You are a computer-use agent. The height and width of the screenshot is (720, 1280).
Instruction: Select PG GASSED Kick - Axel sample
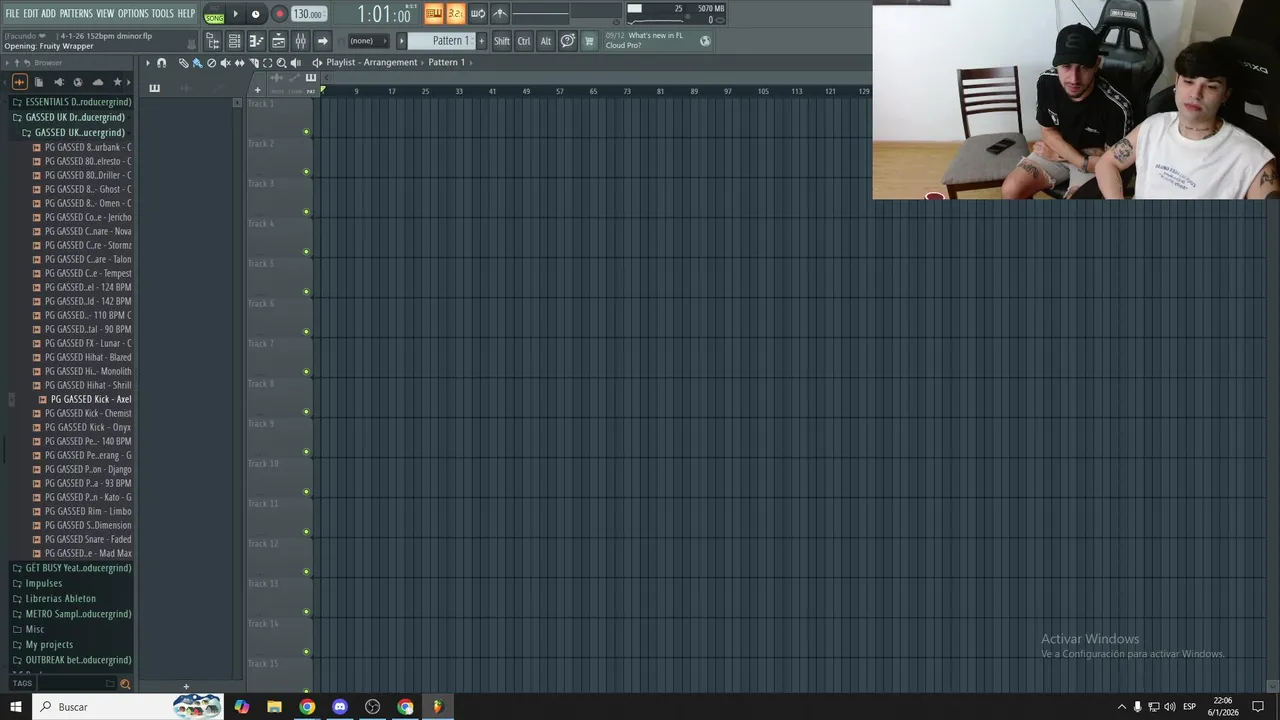click(x=91, y=399)
